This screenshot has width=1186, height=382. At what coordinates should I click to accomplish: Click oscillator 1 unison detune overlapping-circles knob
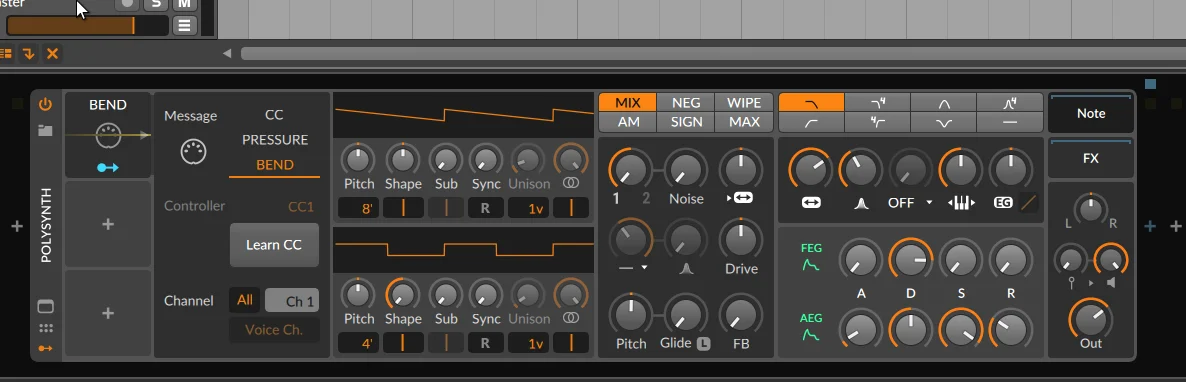[x=572, y=159]
